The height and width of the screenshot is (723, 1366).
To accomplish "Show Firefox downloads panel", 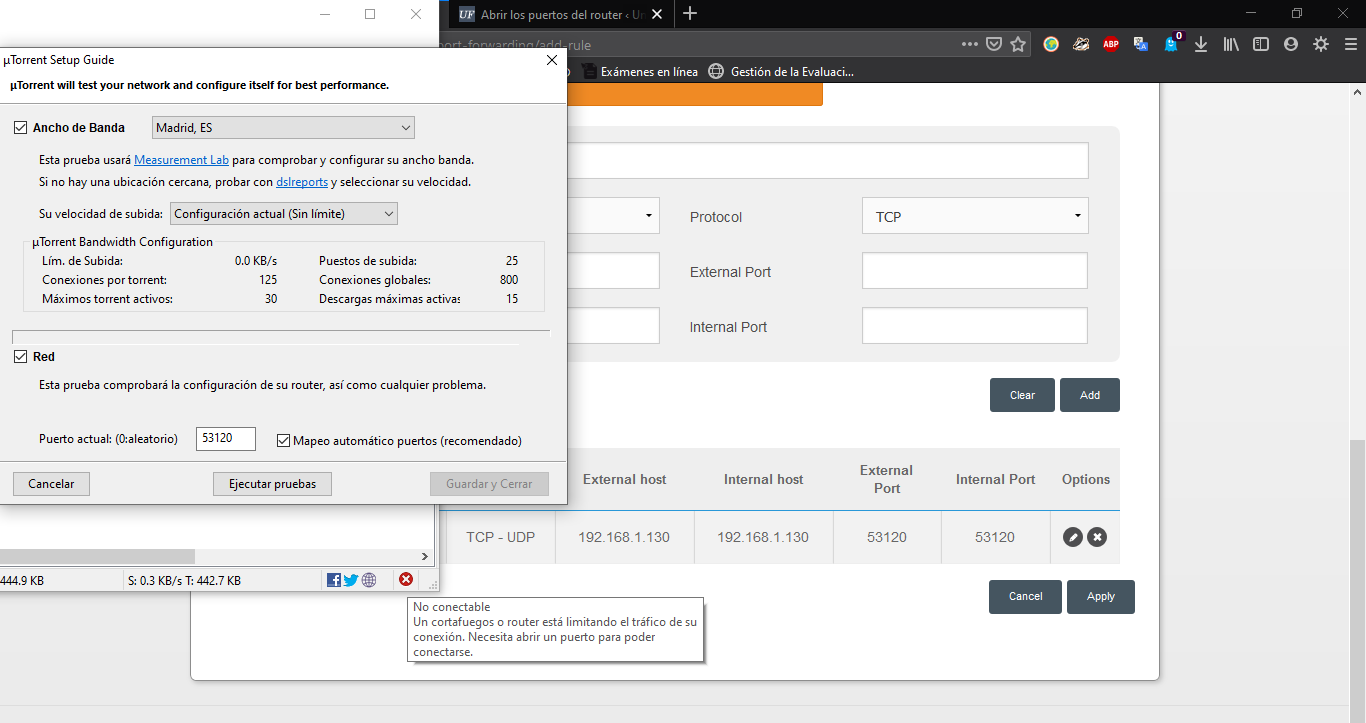I will click(x=1202, y=44).
